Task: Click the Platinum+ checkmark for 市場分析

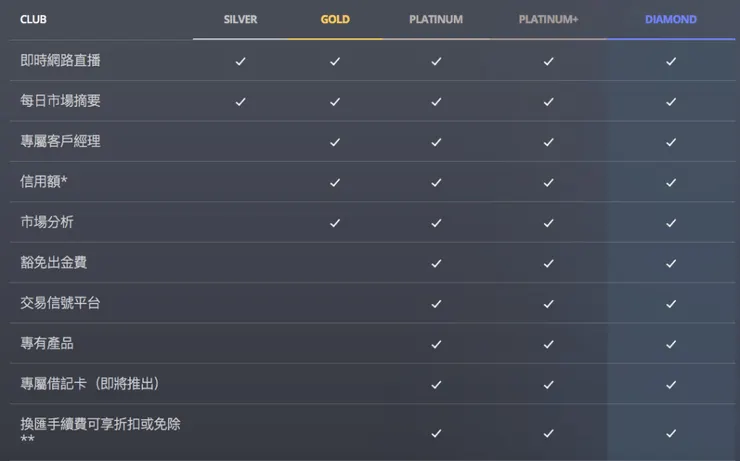Action: (548, 223)
